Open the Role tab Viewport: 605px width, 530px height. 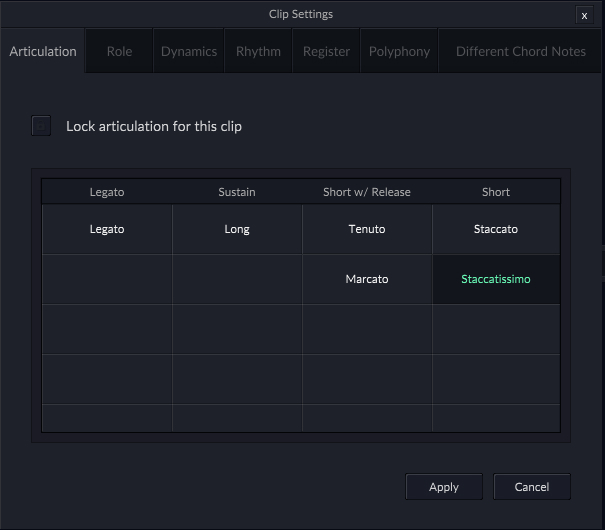[119, 52]
